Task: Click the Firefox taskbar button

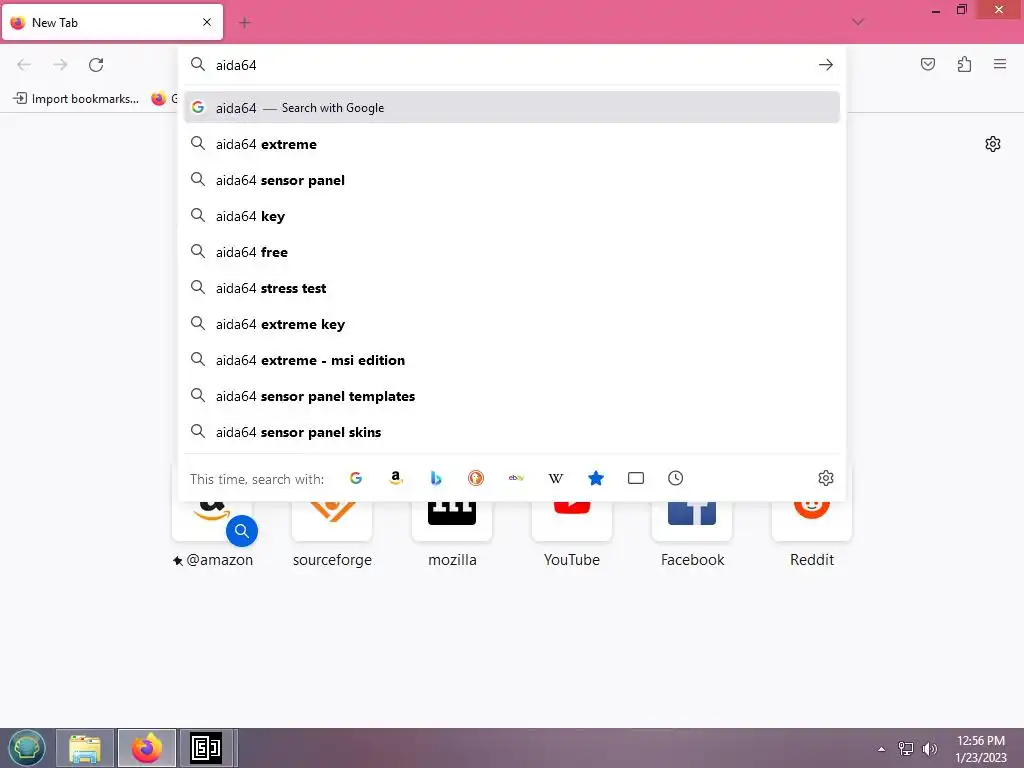Action: point(147,748)
